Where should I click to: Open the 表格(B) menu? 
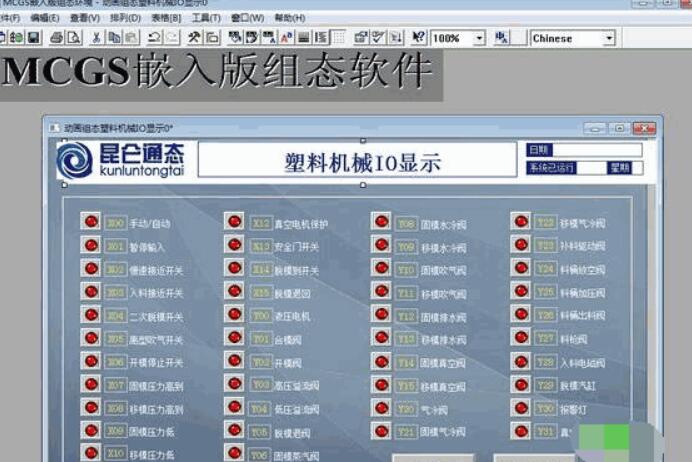point(166,18)
